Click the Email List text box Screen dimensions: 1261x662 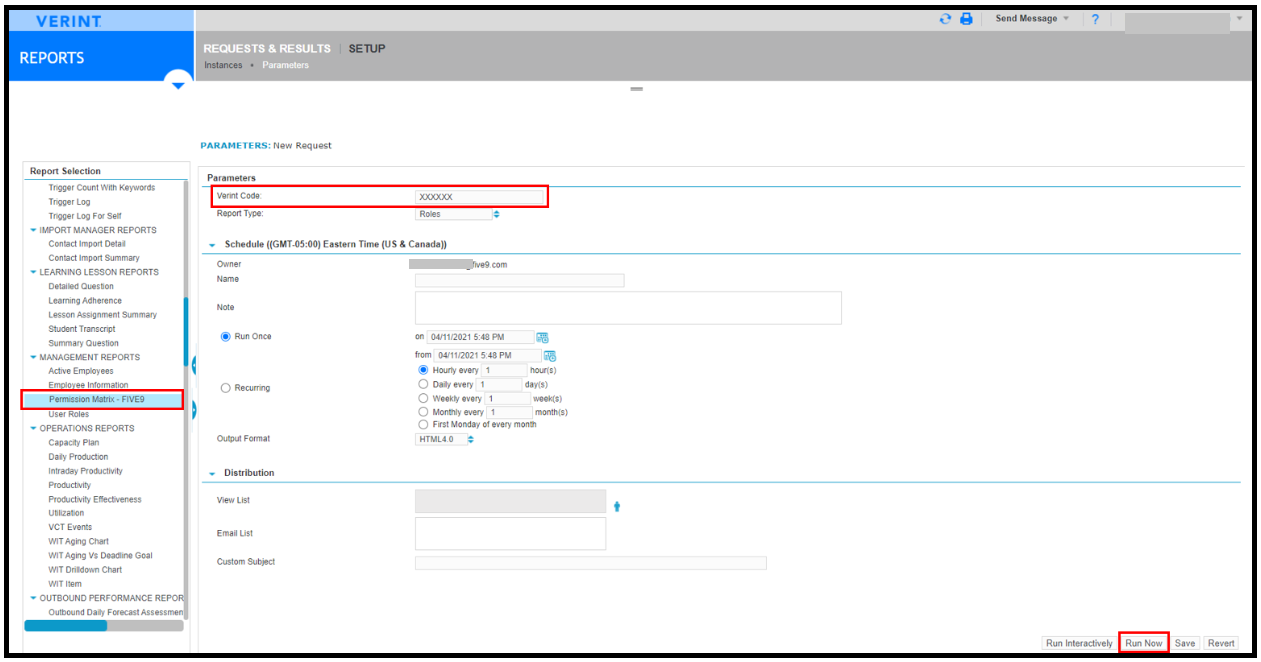click(510, 533)
